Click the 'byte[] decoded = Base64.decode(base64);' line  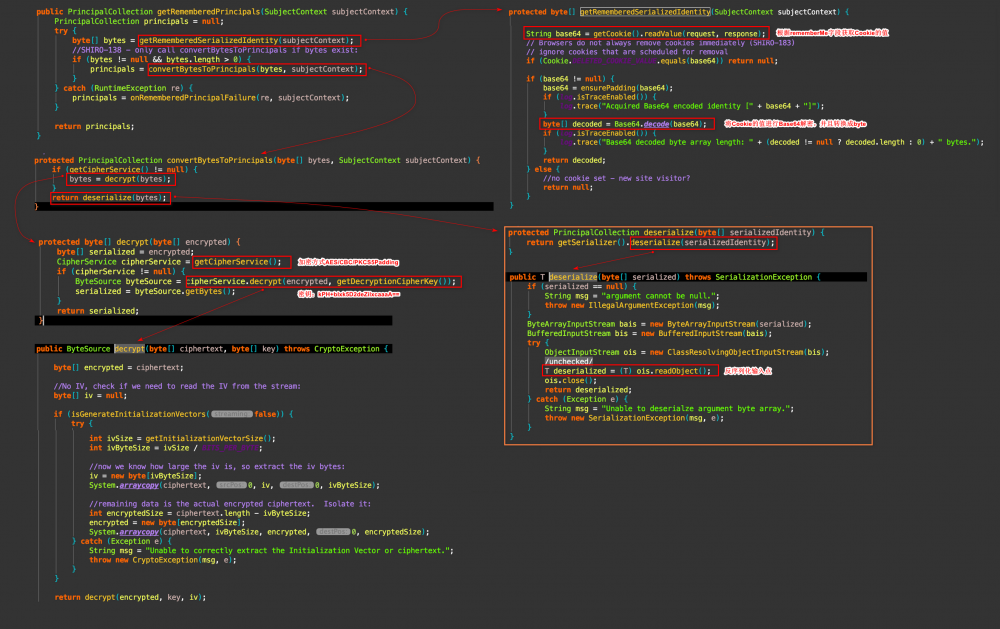624,124
